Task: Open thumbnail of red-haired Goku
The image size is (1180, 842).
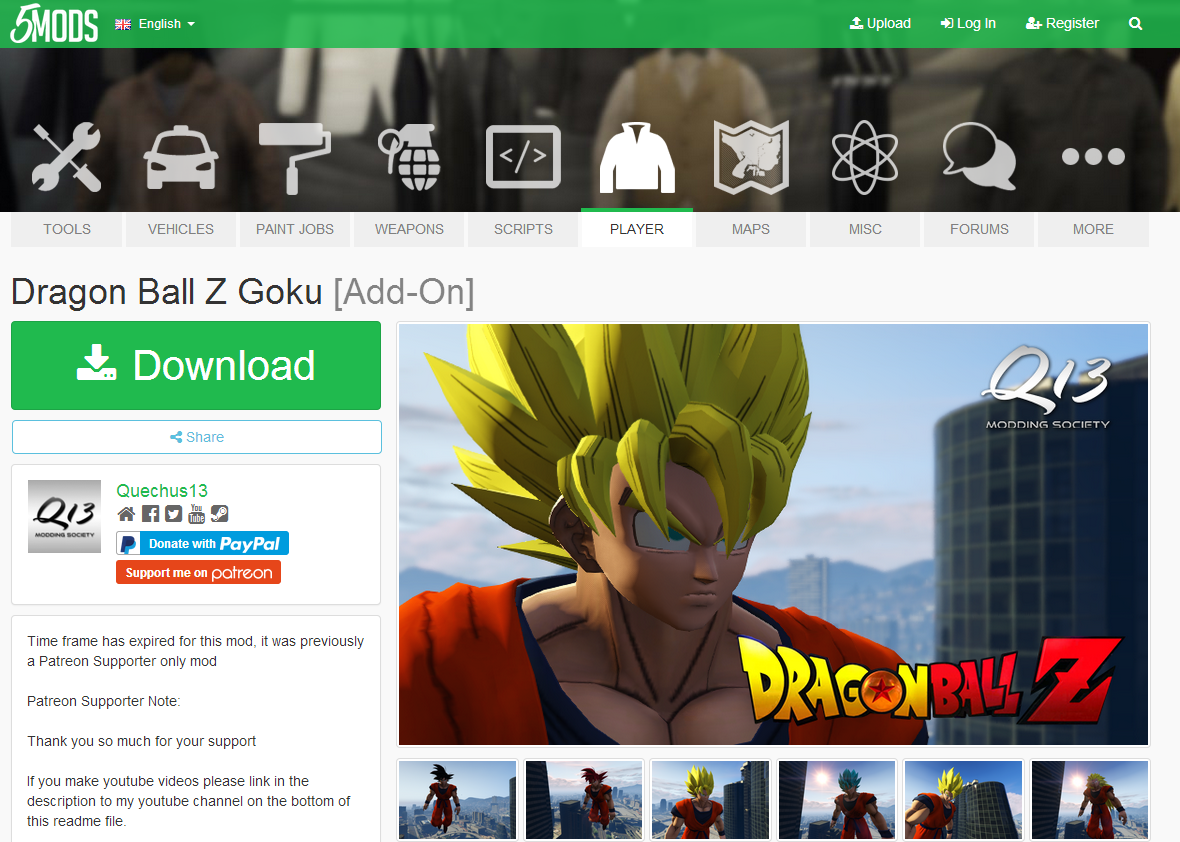Action: pos(584,799)
